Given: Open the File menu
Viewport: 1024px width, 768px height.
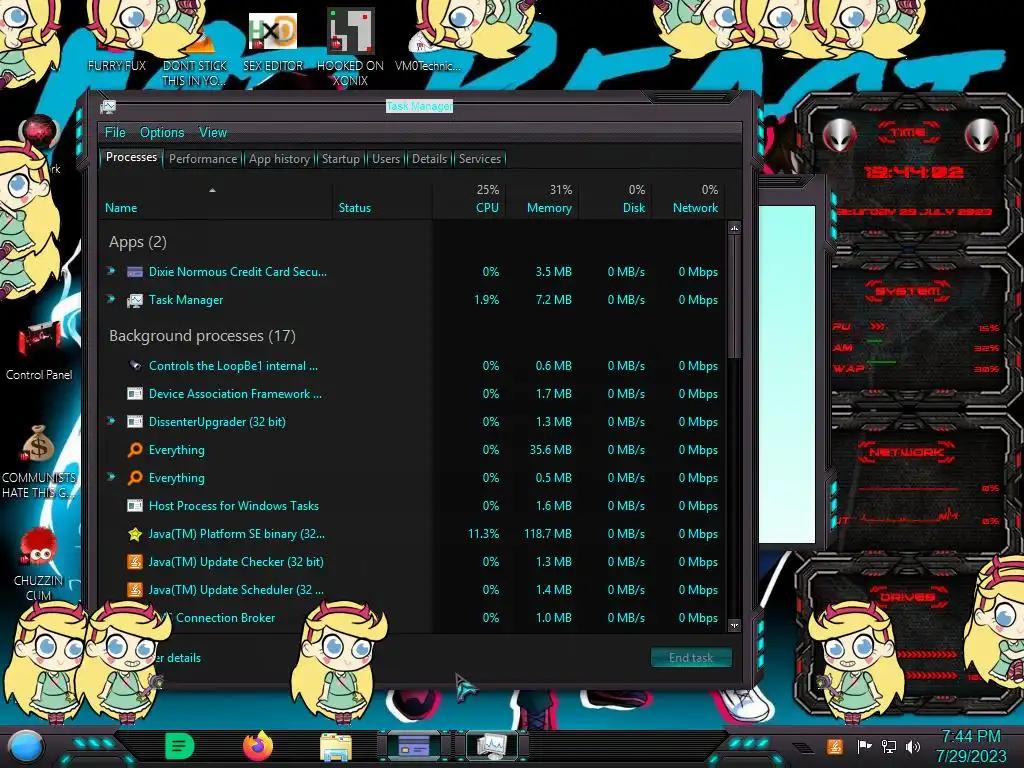Looking at the screenshot, I should pos(115,133).
